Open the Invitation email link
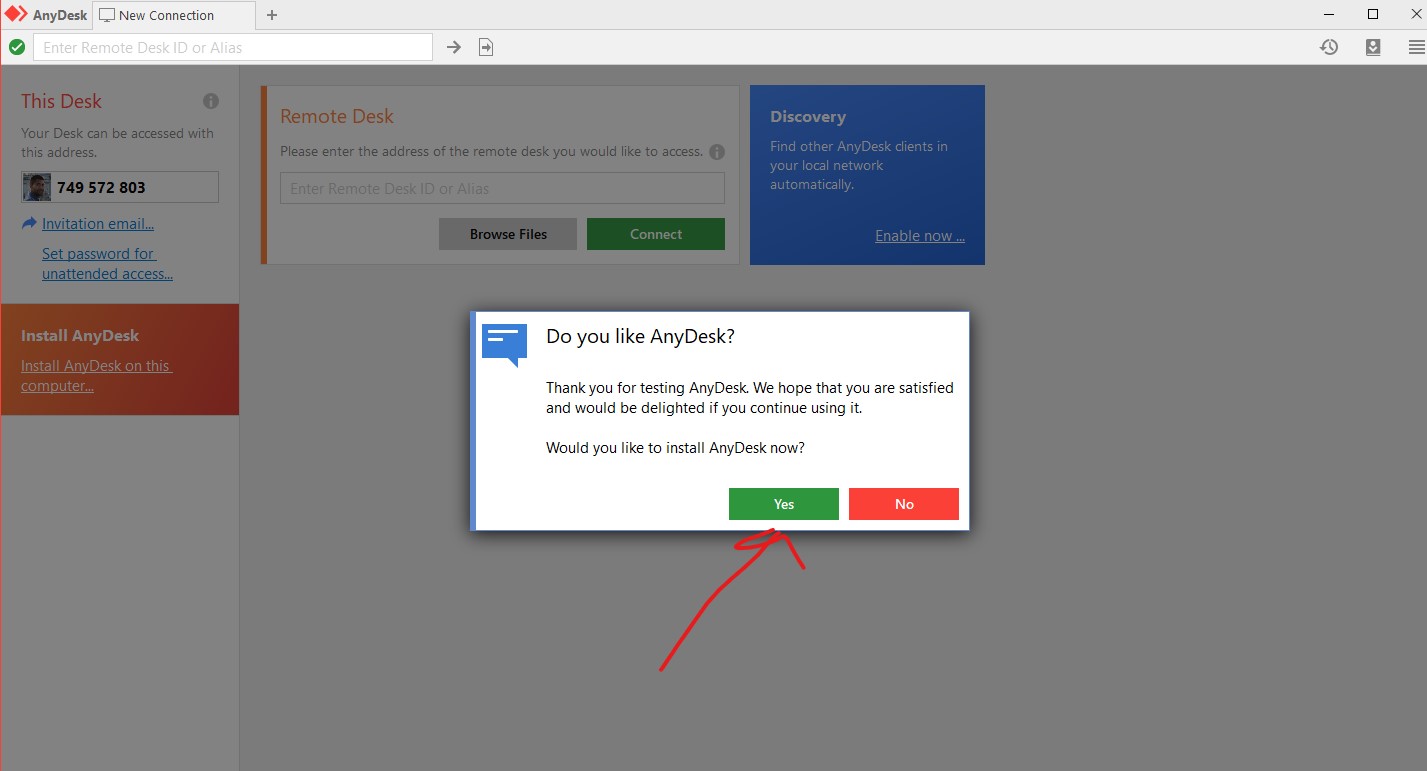 (x=97, y=224)
